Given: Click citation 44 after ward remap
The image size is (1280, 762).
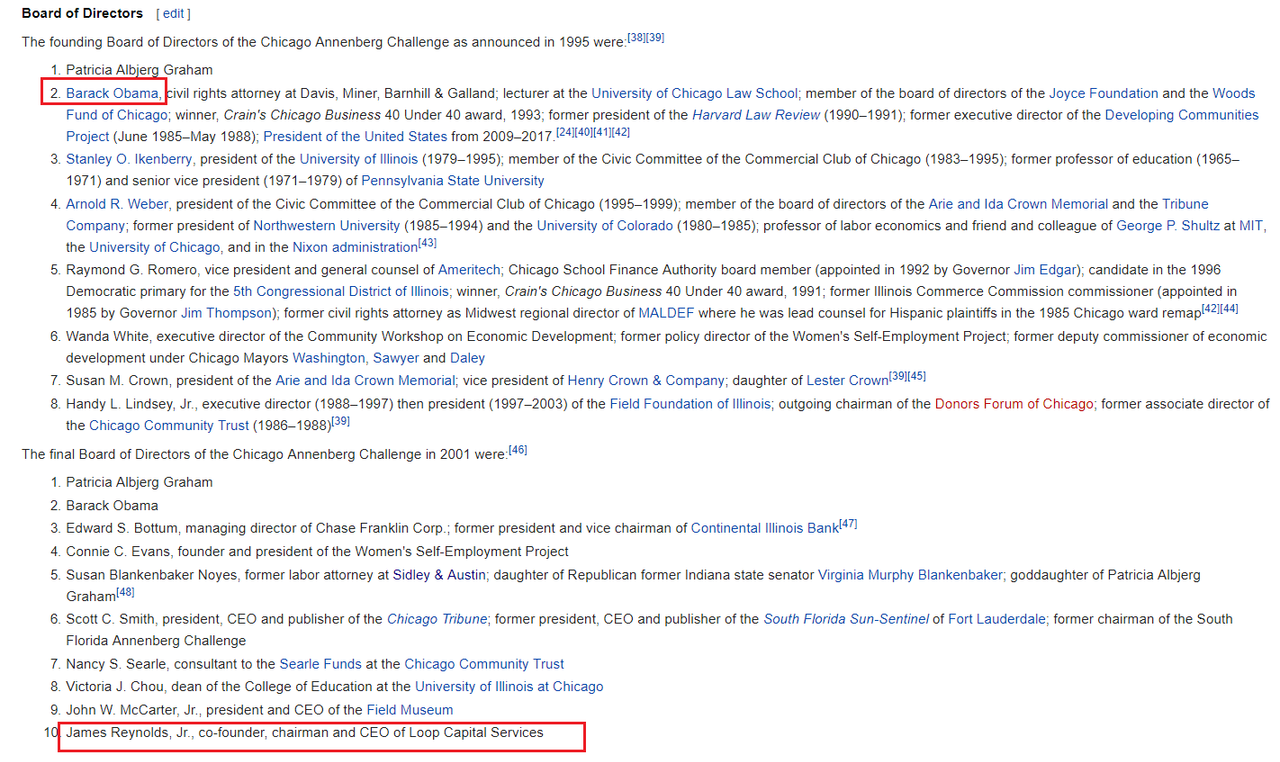Looking at the screenshot, I should pyautogui.click(x=1229, y=309).
